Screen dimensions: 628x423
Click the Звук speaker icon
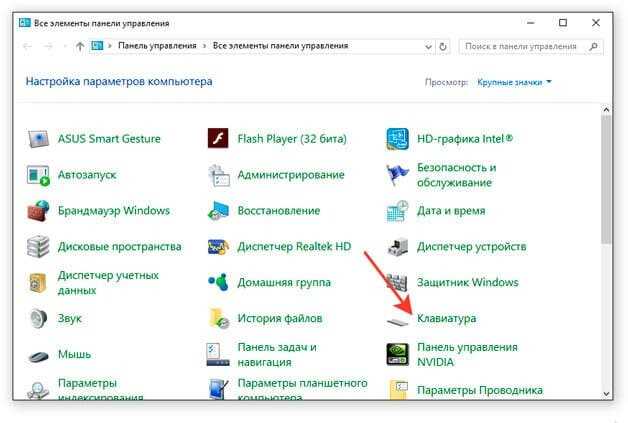[38, 319]
